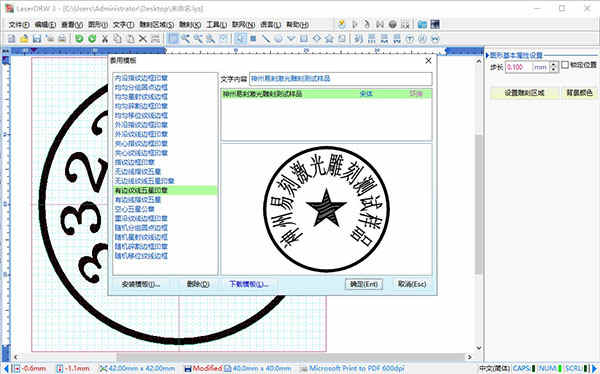The width and height of the screenshot is (600, 374).
Task: Click the stamp preview image in dialog
Action: coord(326,209)
